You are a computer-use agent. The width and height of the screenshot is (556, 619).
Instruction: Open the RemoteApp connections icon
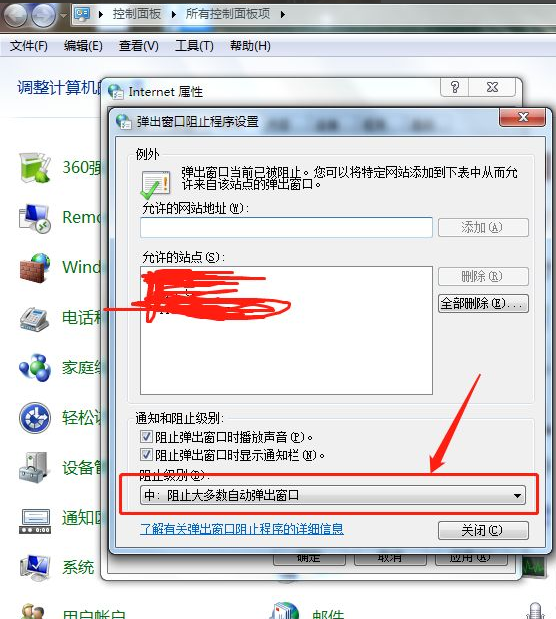(35, 218)
